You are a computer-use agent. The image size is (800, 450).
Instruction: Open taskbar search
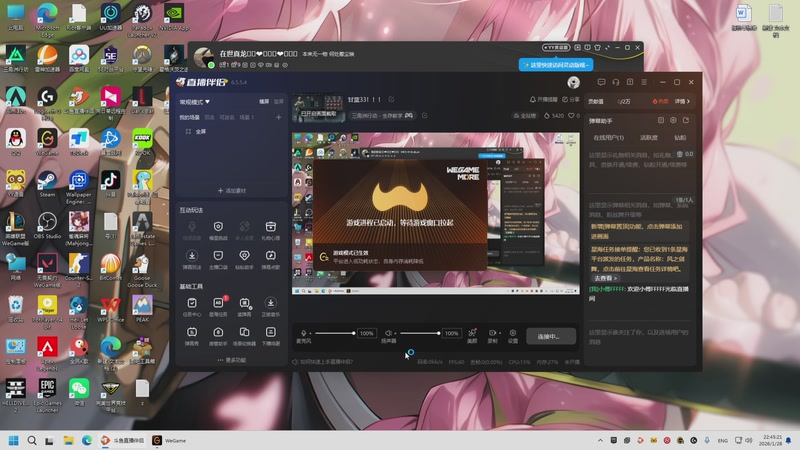tap(32, 440)
